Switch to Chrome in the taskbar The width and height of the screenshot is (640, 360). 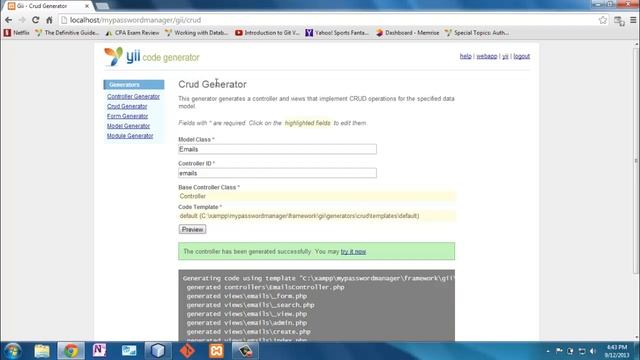tap(71, 351)
